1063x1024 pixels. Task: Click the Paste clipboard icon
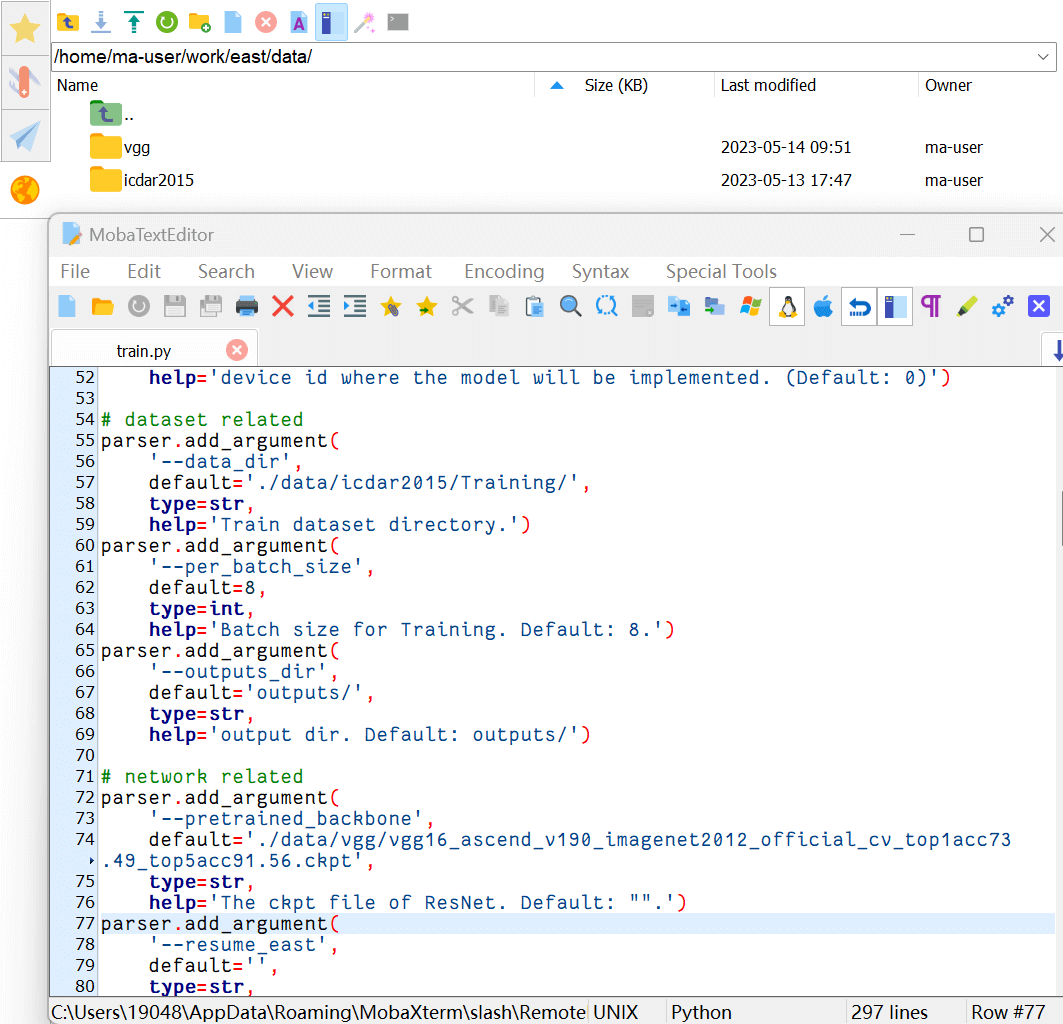[x=535, y=307]
